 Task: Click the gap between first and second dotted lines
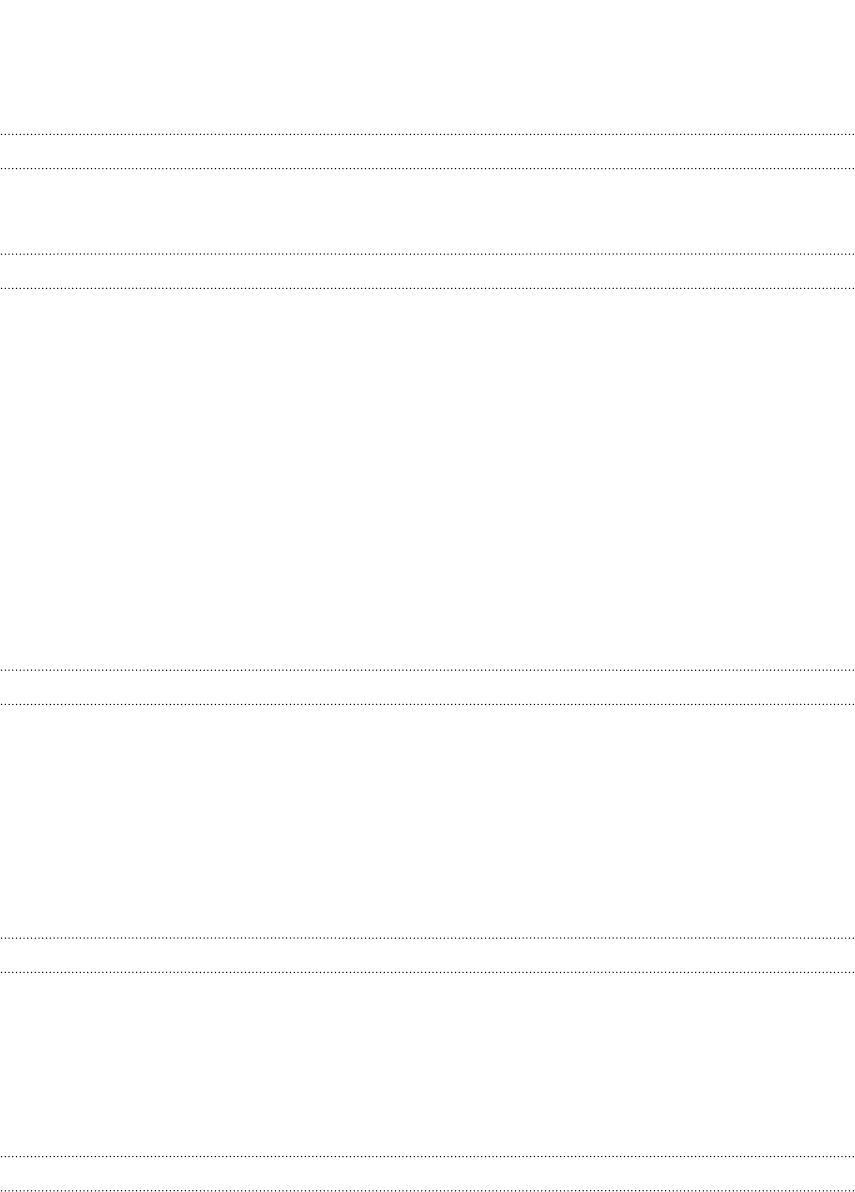point(427,152)
